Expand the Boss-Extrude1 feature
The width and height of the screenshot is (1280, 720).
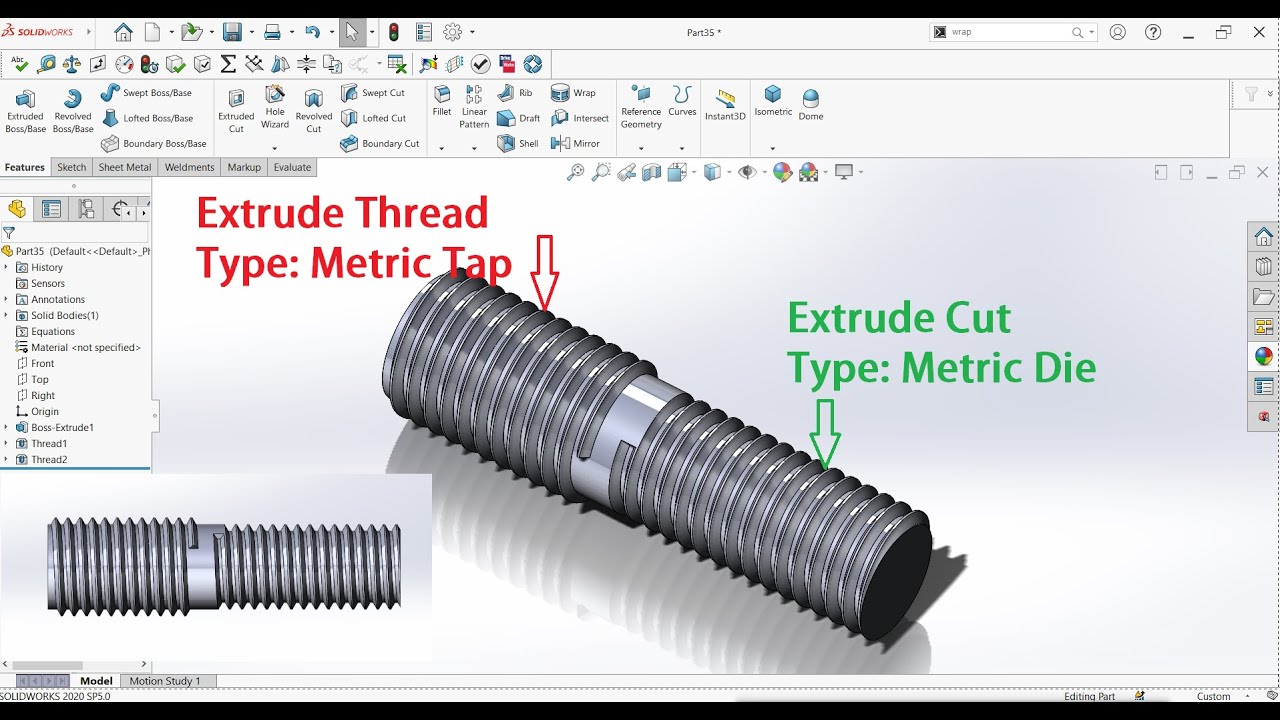click(x=6, y=427)
